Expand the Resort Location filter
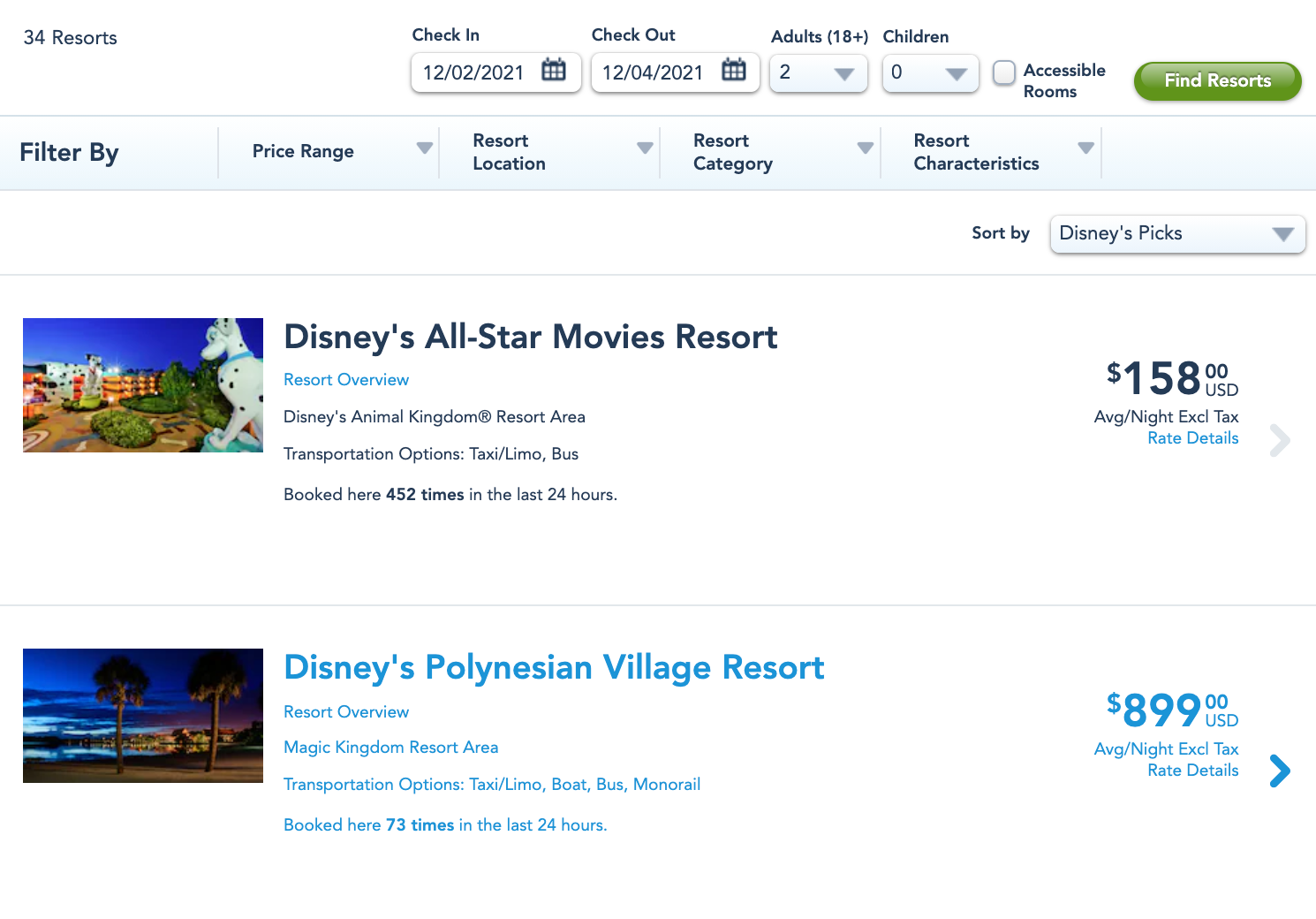The image size is (1316, 919). click(549, 152)
